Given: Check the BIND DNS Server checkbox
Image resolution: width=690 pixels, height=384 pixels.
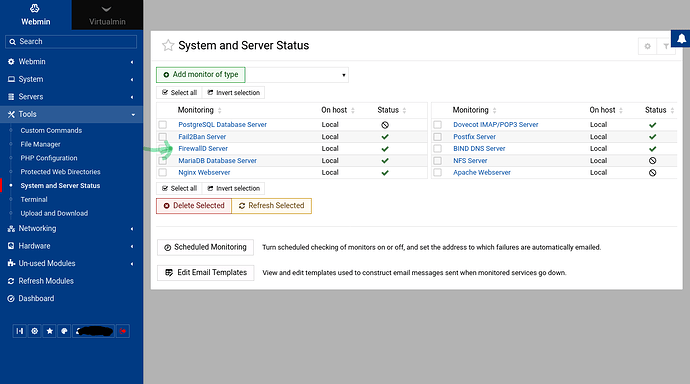Looking at the screenshot, I should point(437,149).
